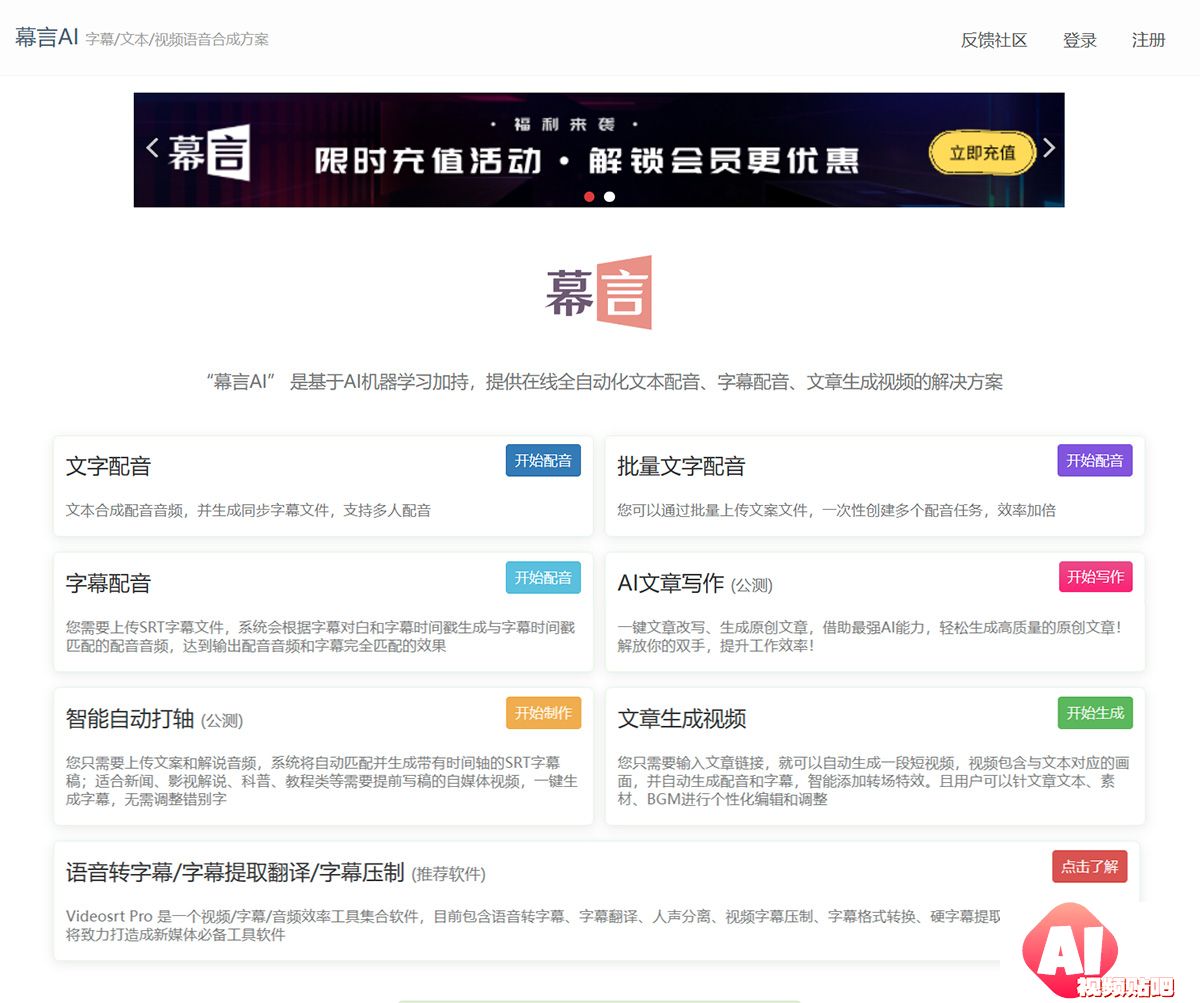This screenshot has width=1200, height=1003.
Task: Show previous banner slide with left arrow
Action: point(152,148)
